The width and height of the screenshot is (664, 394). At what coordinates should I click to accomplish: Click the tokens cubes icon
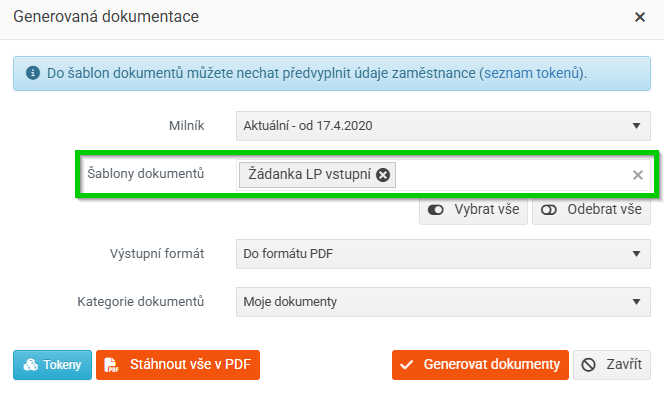[30, 365]
